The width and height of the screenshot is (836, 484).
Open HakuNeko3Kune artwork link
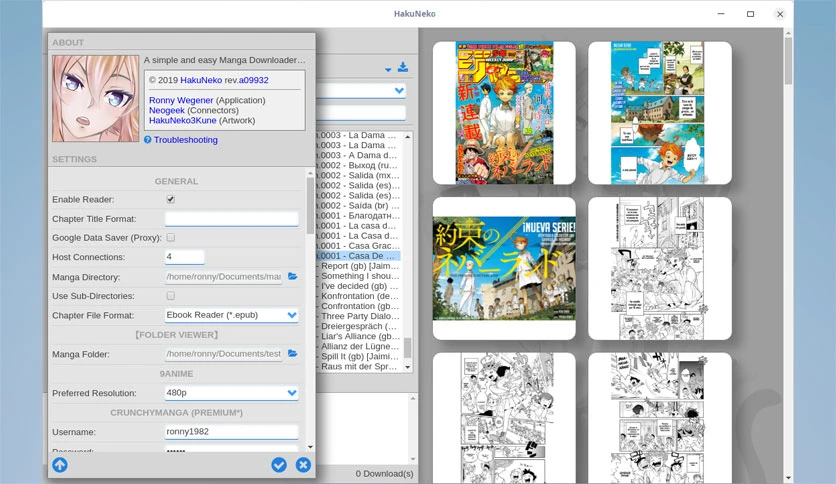(x=183, y=120)
